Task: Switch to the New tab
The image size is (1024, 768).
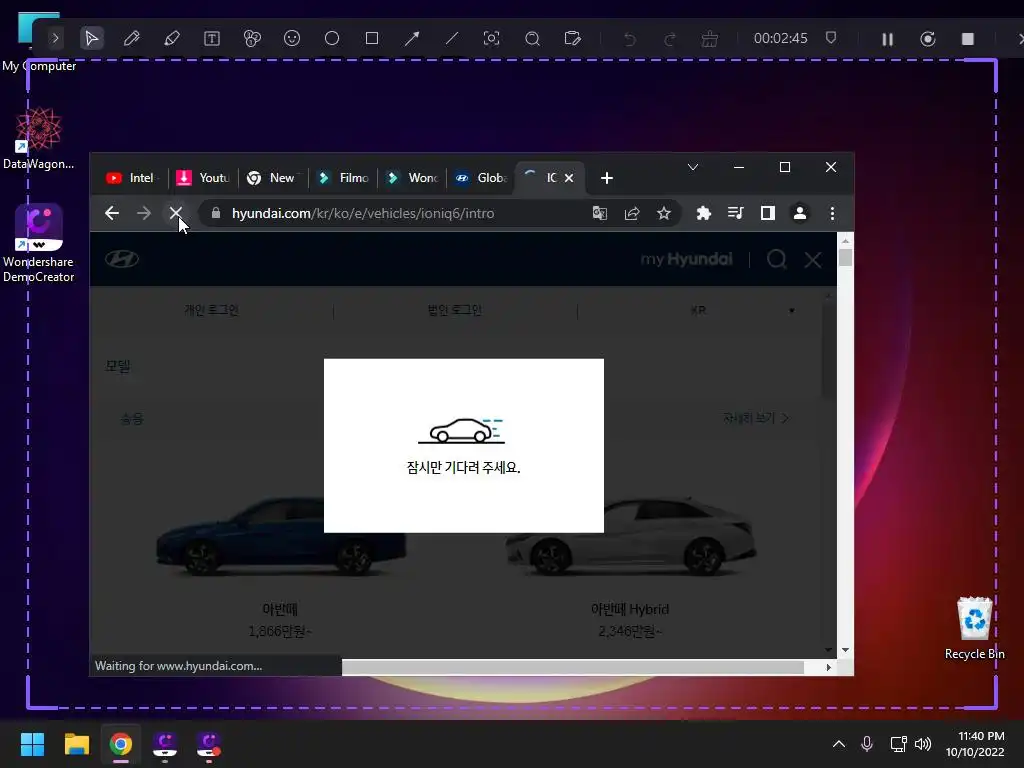Action: point(273,178)
